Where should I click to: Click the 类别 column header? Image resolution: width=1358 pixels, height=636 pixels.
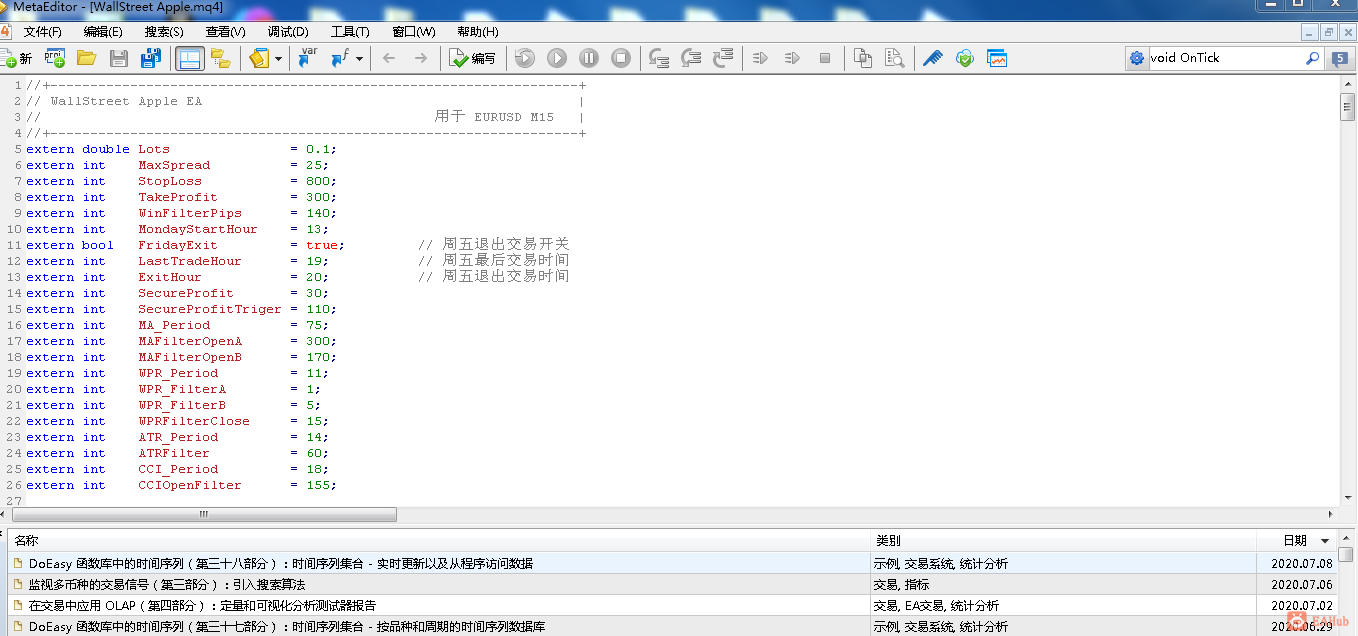click(x=1064, y=540)
